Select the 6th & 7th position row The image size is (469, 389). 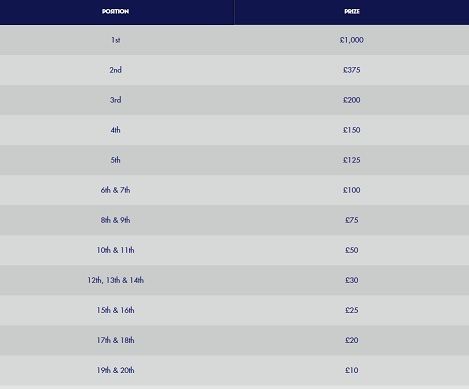[x=234, y=190]
